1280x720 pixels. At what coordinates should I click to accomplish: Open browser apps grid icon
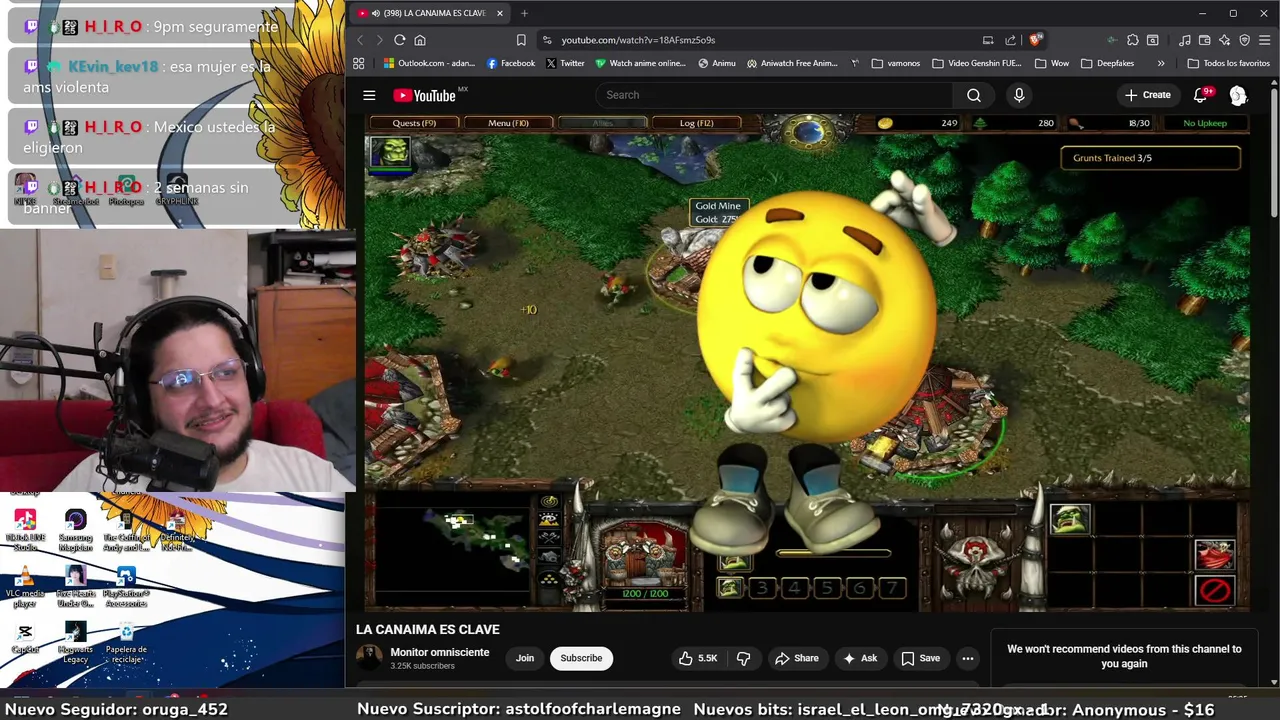(x=359, y=63)
